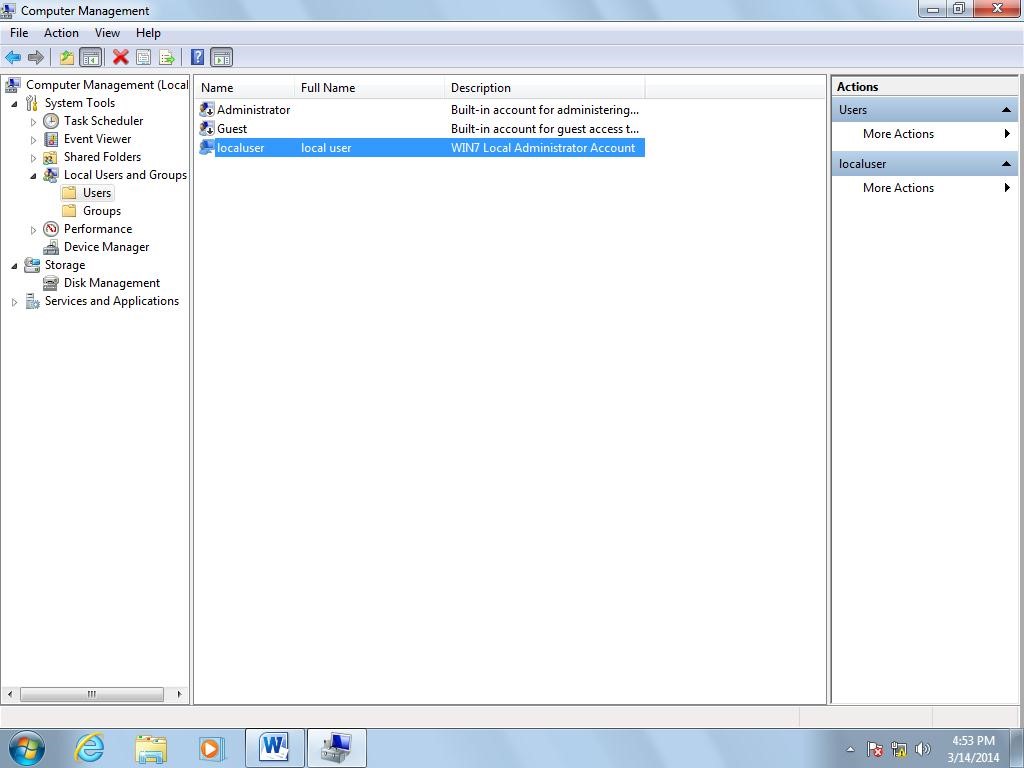Screen dimensions: 1024x768
Task: Toggle Show/Hide Console Tree button
Action: [90, 58]
